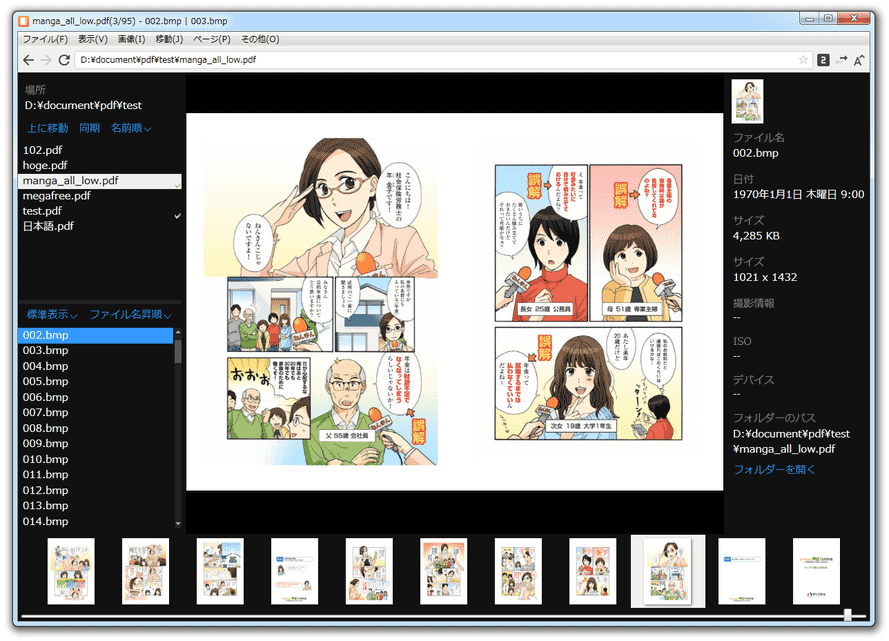Click the dimensions value 1021 x 1432

tap(765, 277)
